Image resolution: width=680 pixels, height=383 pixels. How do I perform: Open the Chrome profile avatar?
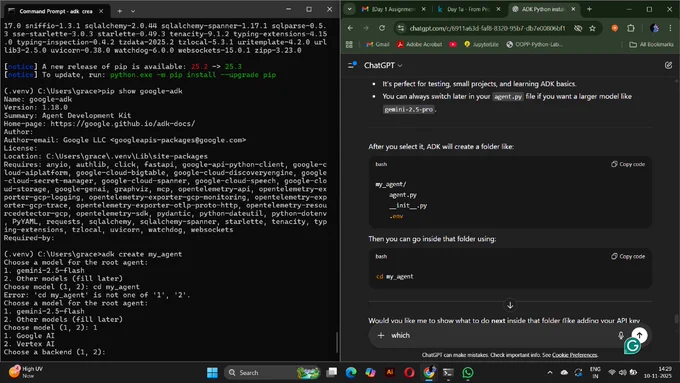[654, 28]
